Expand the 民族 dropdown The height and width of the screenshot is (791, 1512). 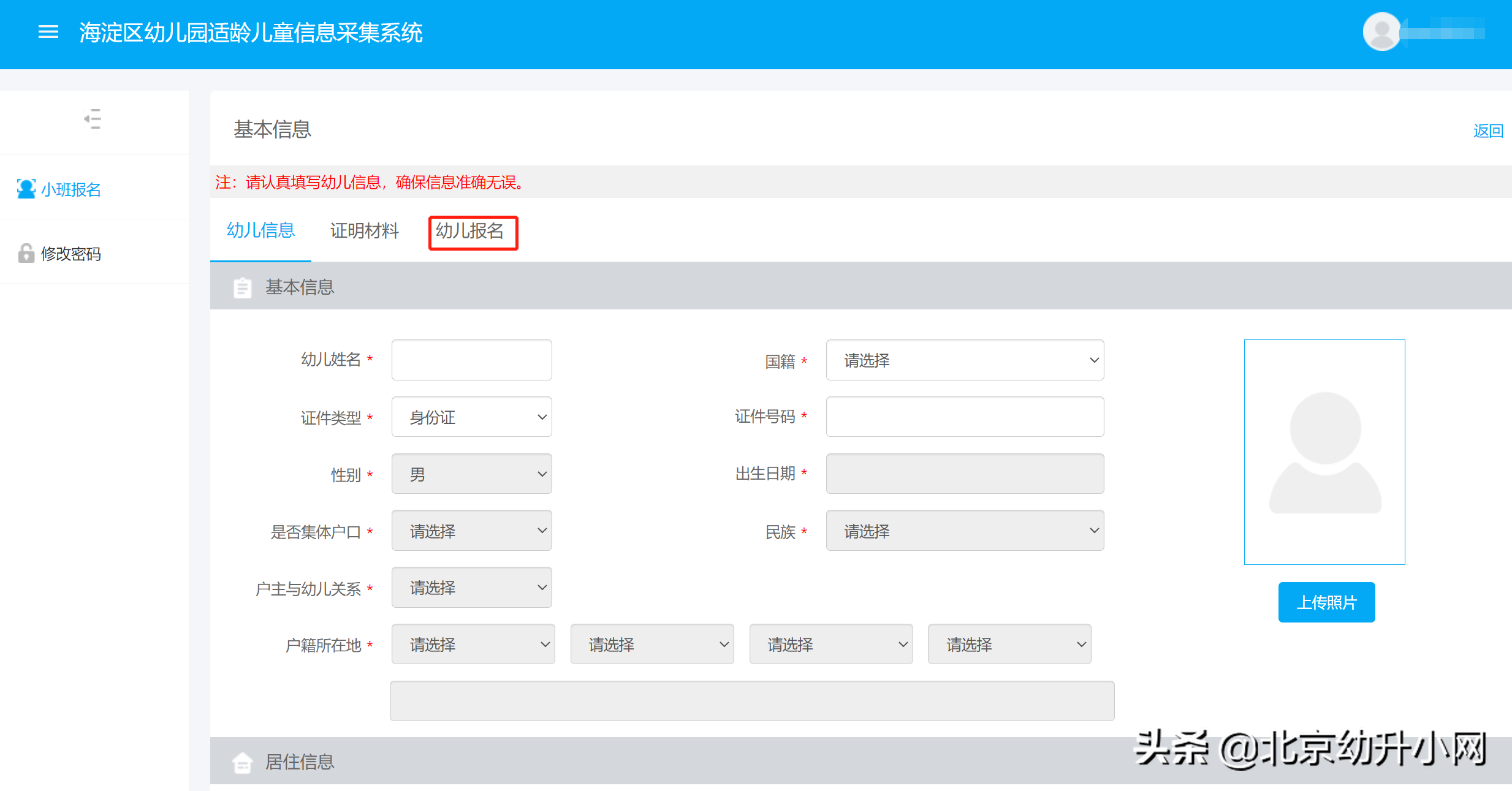tap(965, 531)
